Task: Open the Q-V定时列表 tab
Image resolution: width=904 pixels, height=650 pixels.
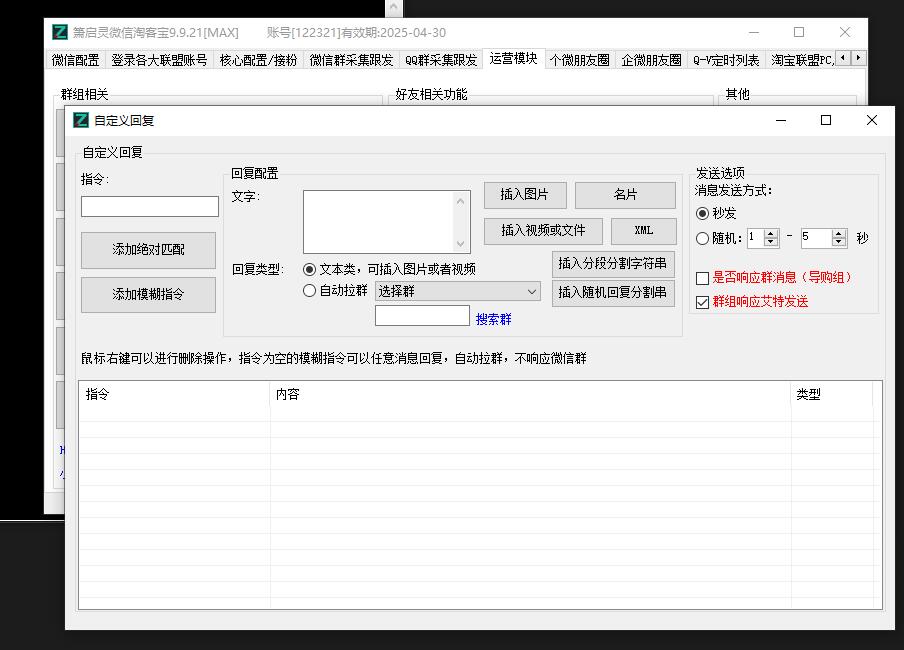Action: (726, 60)
